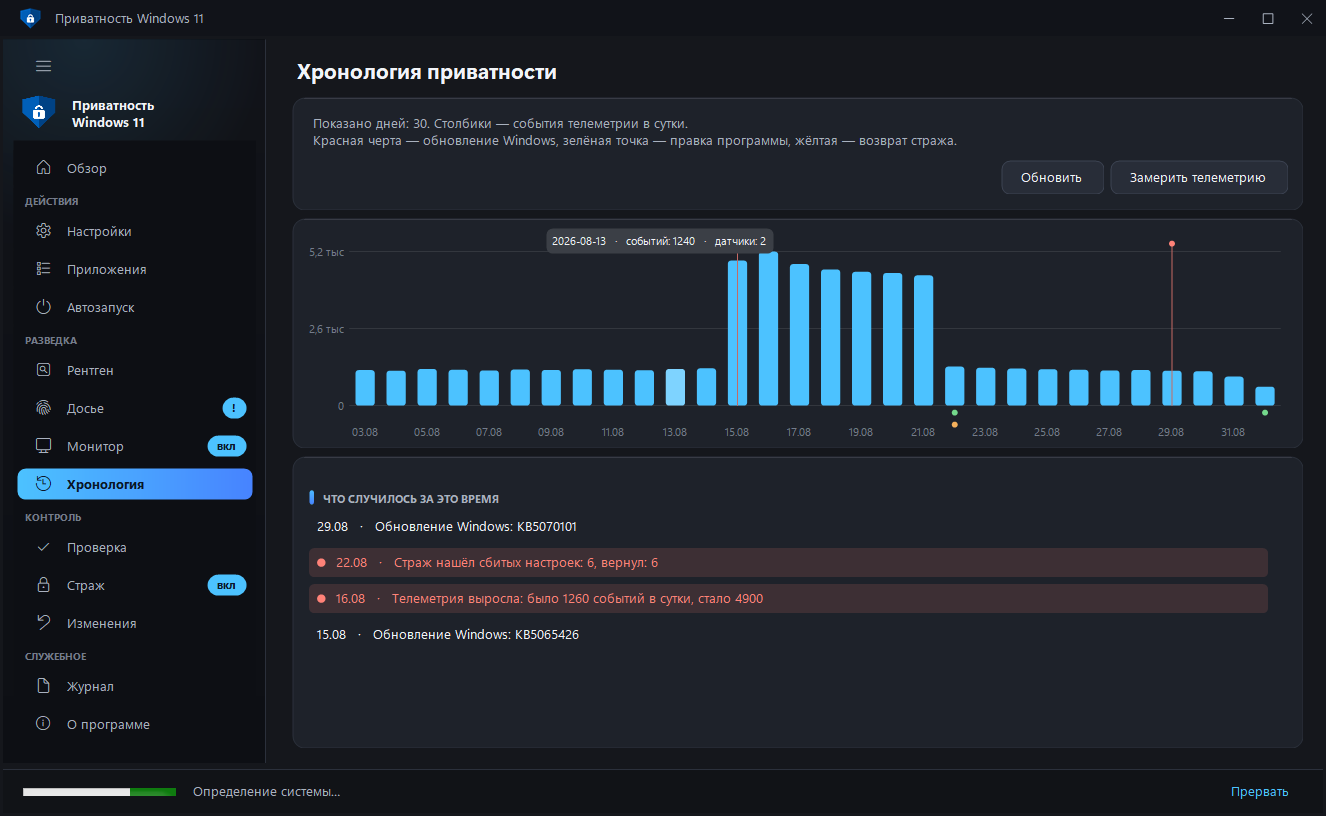Click the red Windows update line at 29.08
The width and height of the screenshot is (1326, 816).
(1172, 324)
